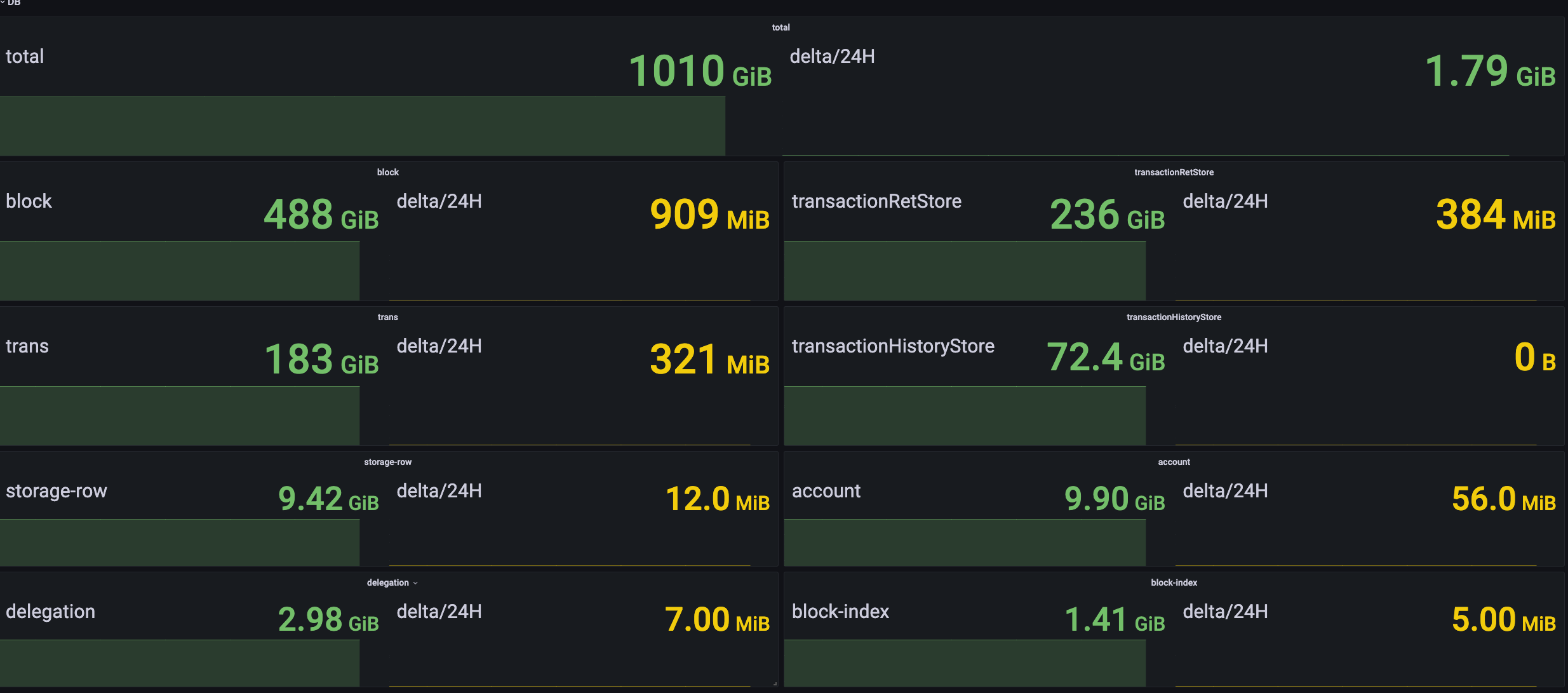1568x693 pixels.
Task: Open the transactionRetStore panel title menu
Action: pos(1174,172)
